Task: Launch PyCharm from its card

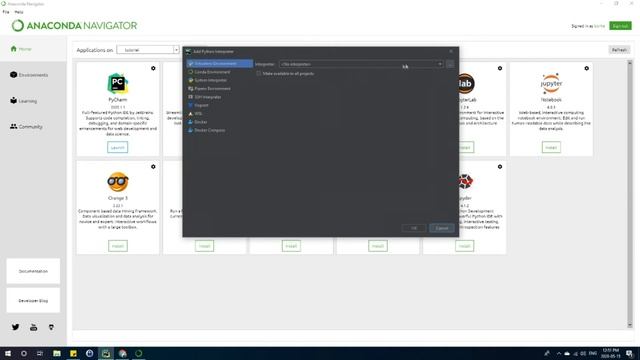Action: point(118,147)
